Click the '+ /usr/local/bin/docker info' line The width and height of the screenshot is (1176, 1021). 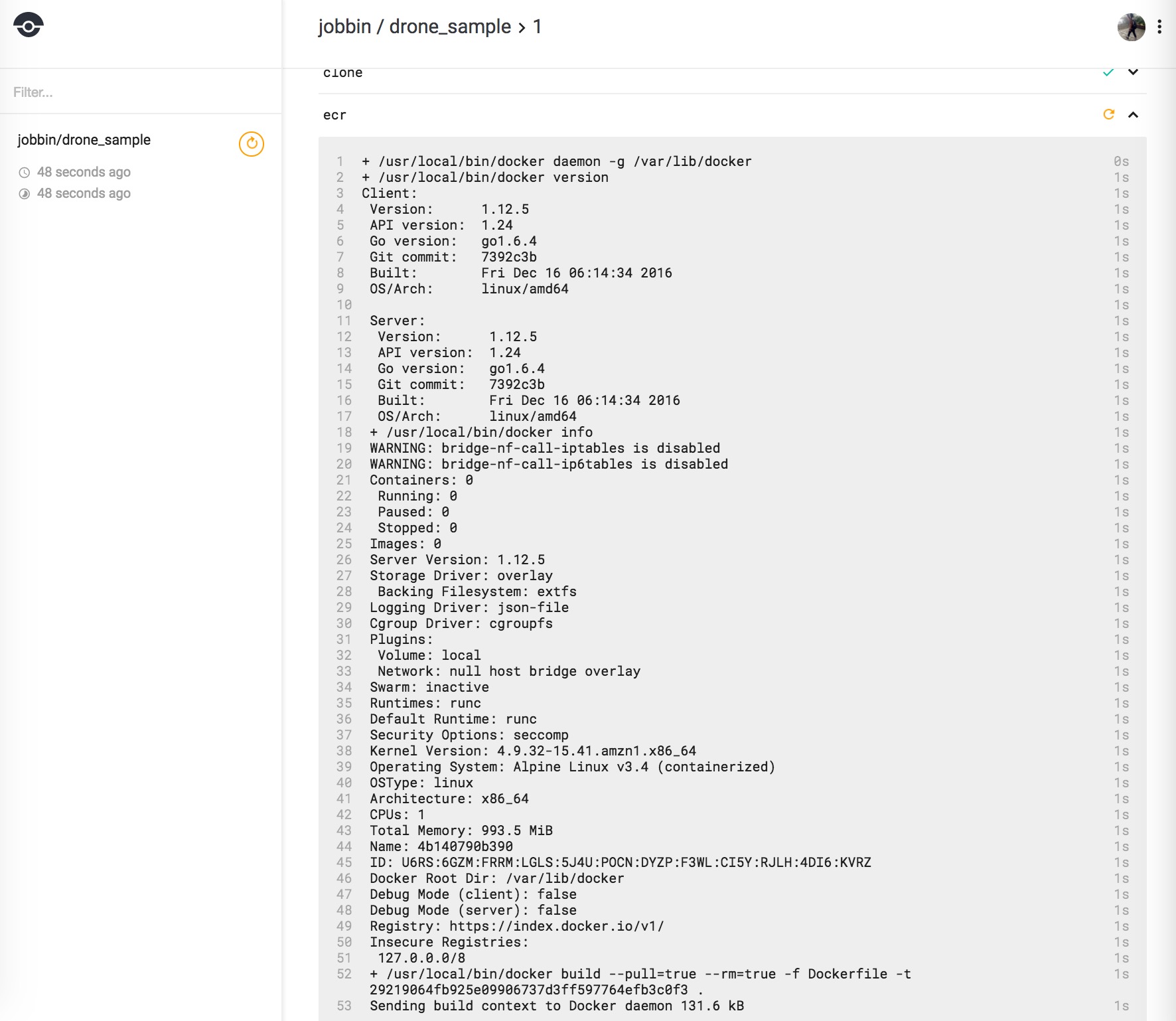[x=481, y=432]
